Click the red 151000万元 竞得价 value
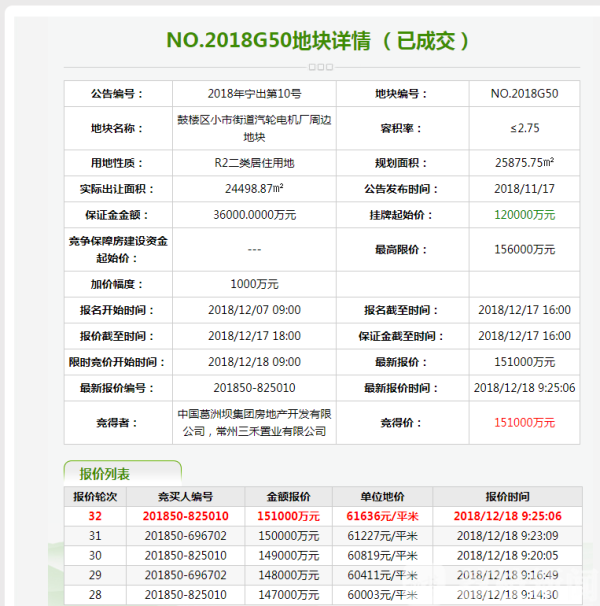 point(524,423)
